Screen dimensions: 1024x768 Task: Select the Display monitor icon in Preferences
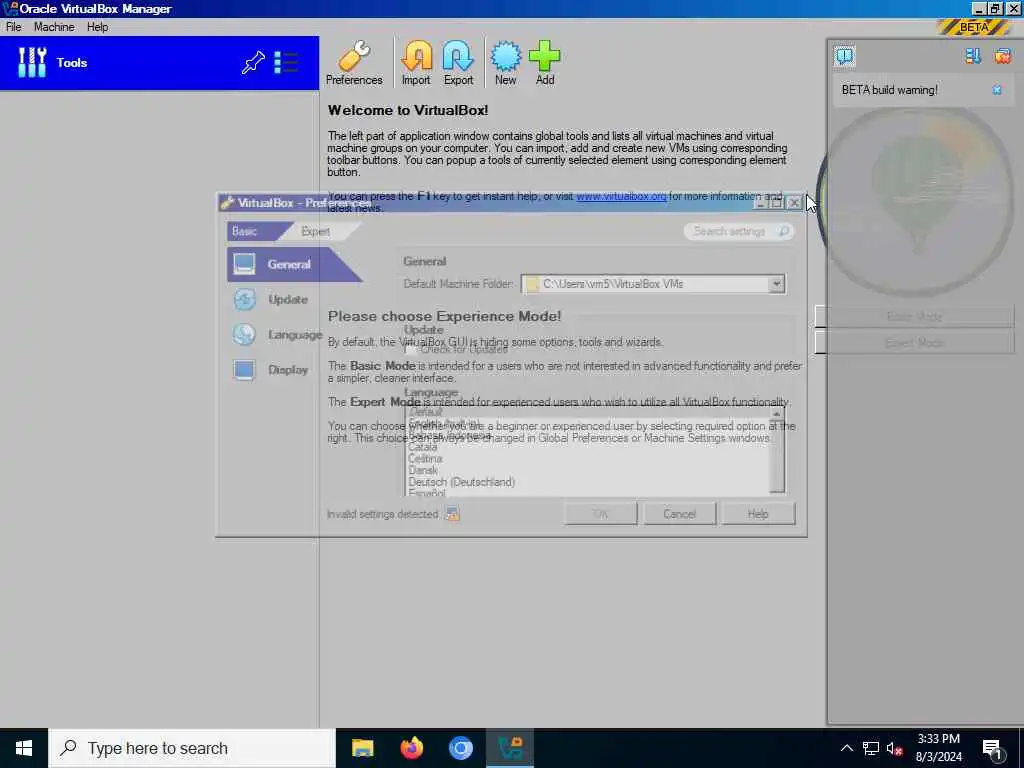pos(244,370)
